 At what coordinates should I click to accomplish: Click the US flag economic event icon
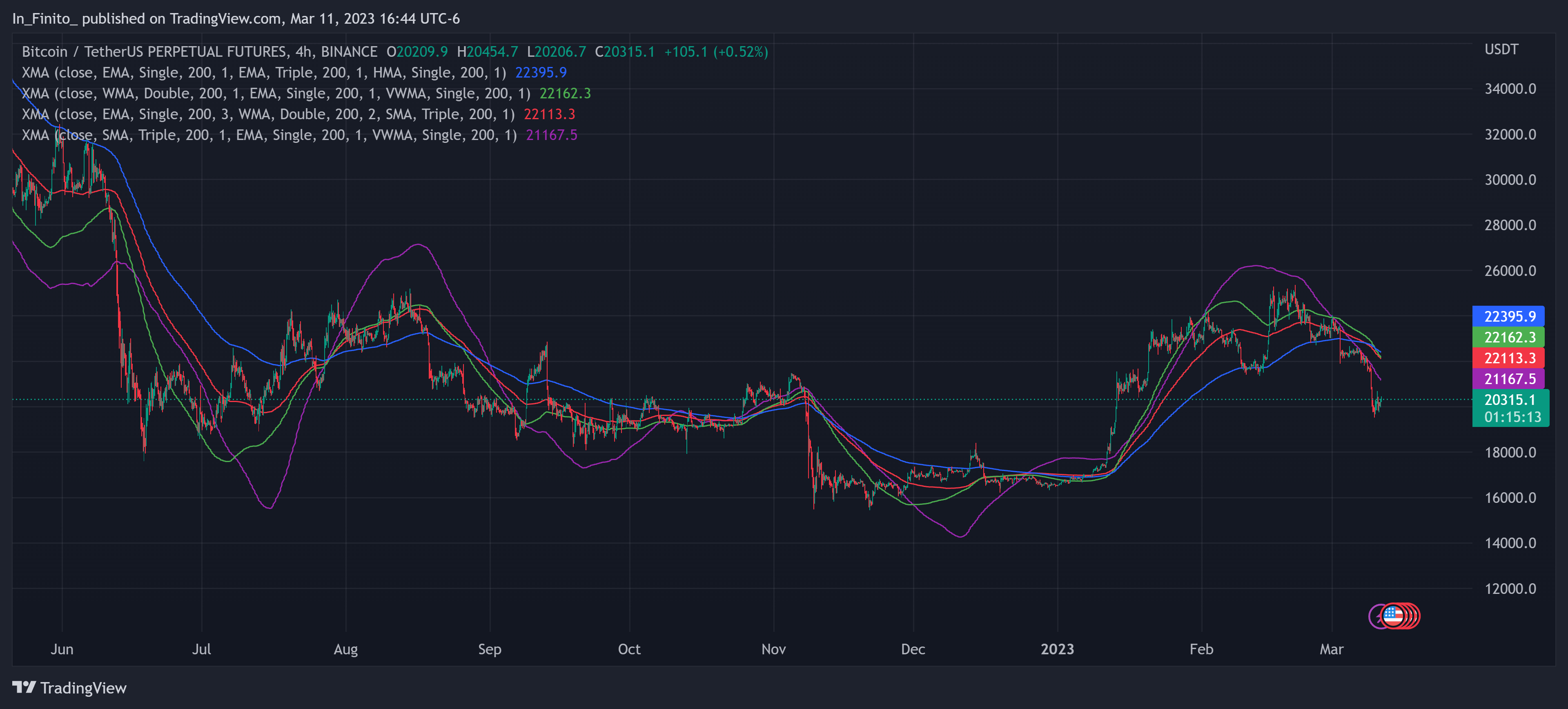tap(1393, 616)
